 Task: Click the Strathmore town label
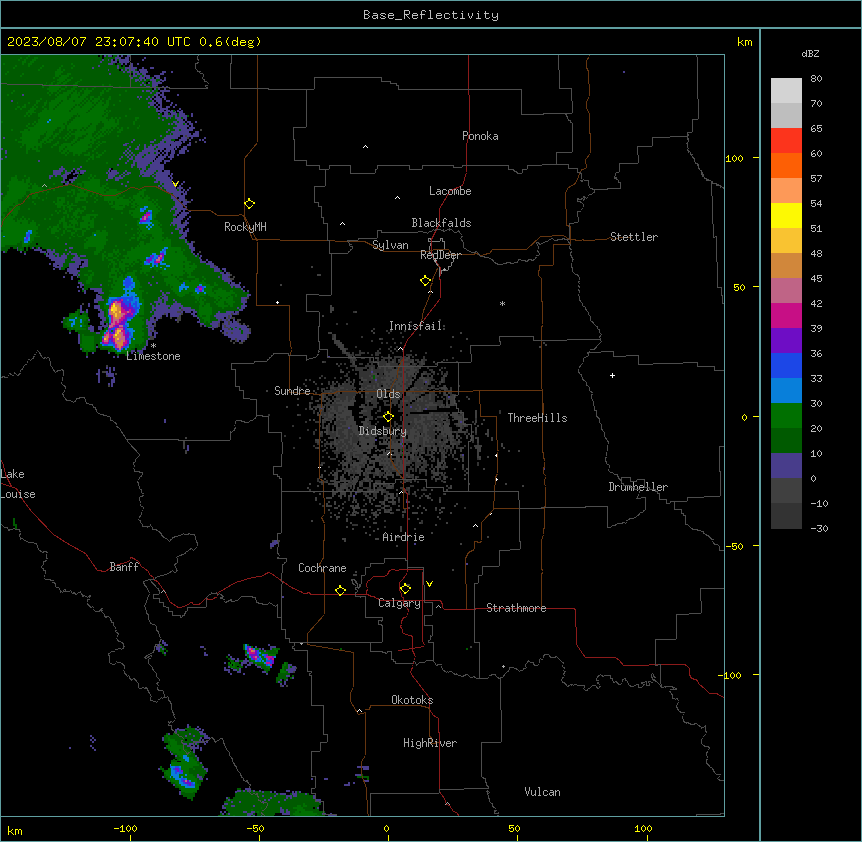pyautogui.click(x=516, y=608)
